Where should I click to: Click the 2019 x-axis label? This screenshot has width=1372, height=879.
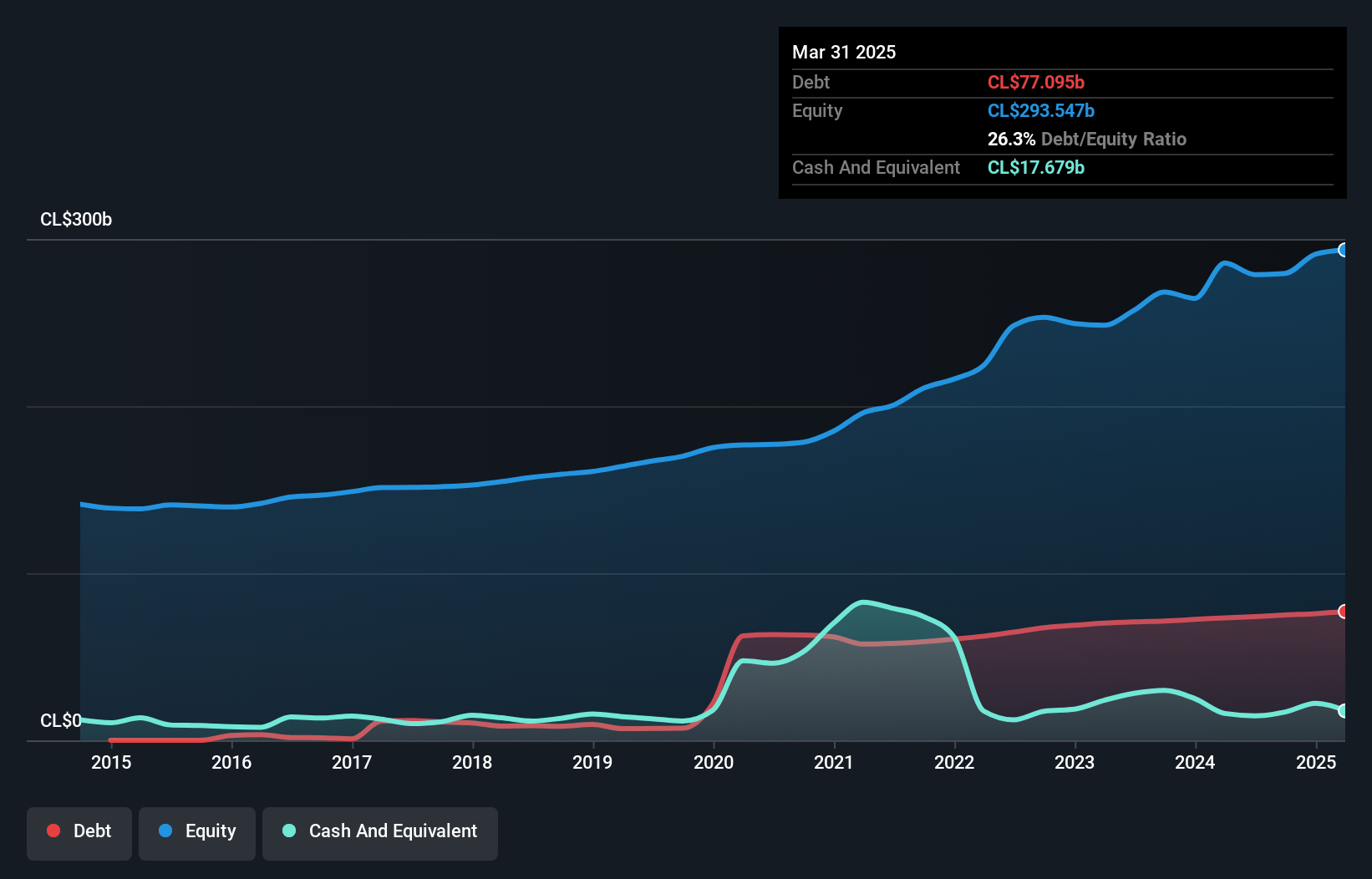(592, 762)
